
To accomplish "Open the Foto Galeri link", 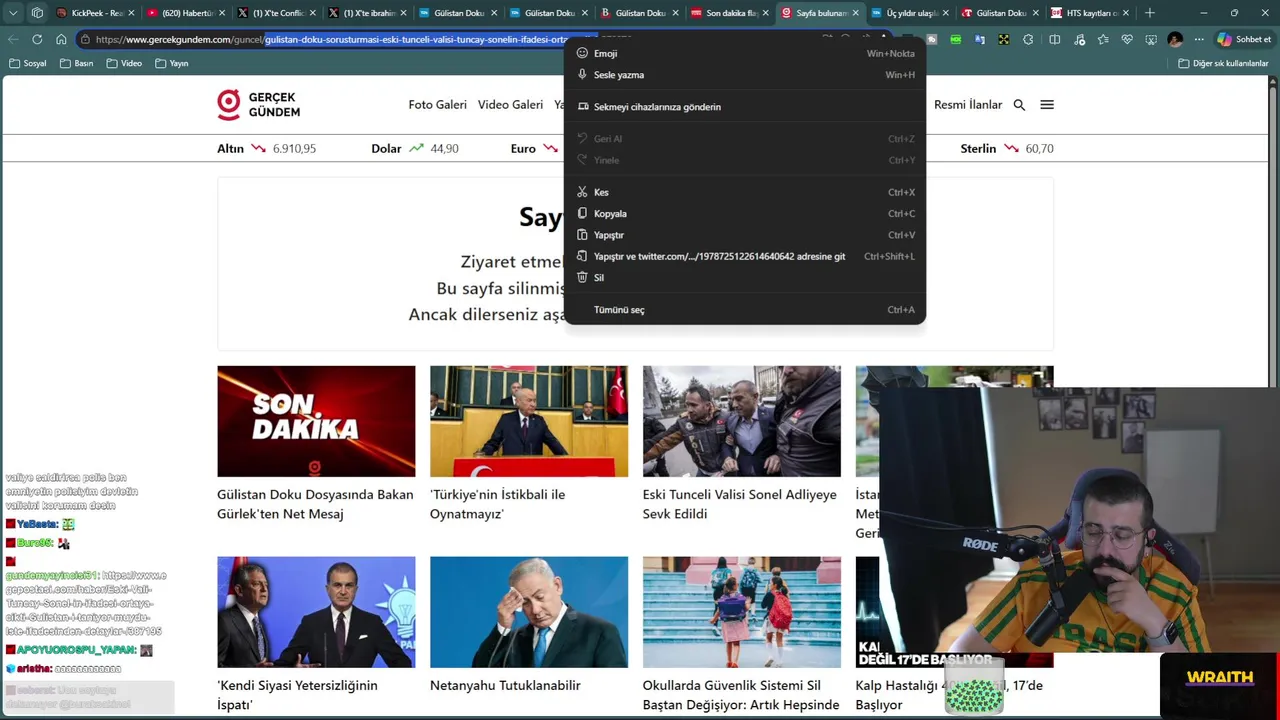I will [437, 105].
